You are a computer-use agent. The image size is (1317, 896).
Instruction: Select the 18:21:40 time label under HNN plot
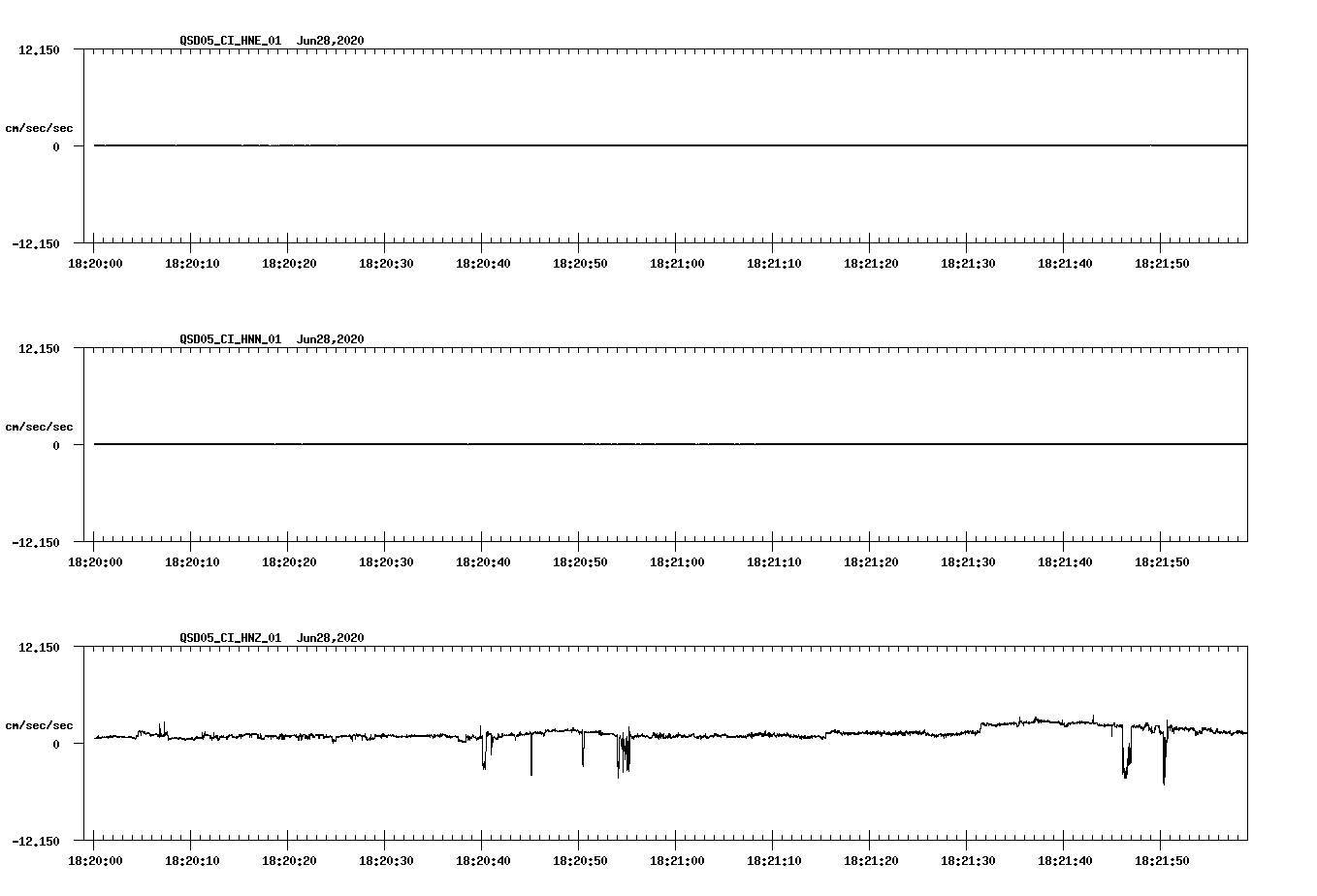pyautogui.click(x=1065, y=562)
